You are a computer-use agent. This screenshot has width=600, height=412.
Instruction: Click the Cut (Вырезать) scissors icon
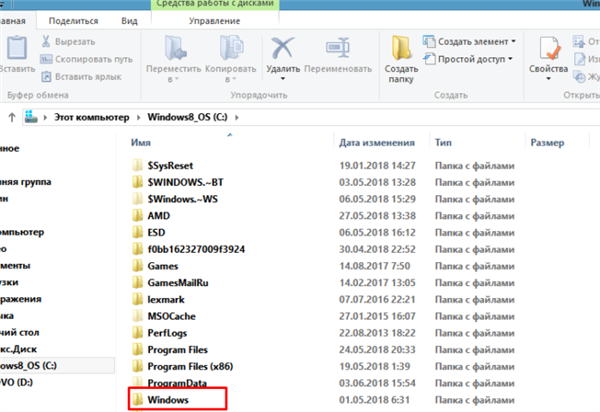point(46,41)
